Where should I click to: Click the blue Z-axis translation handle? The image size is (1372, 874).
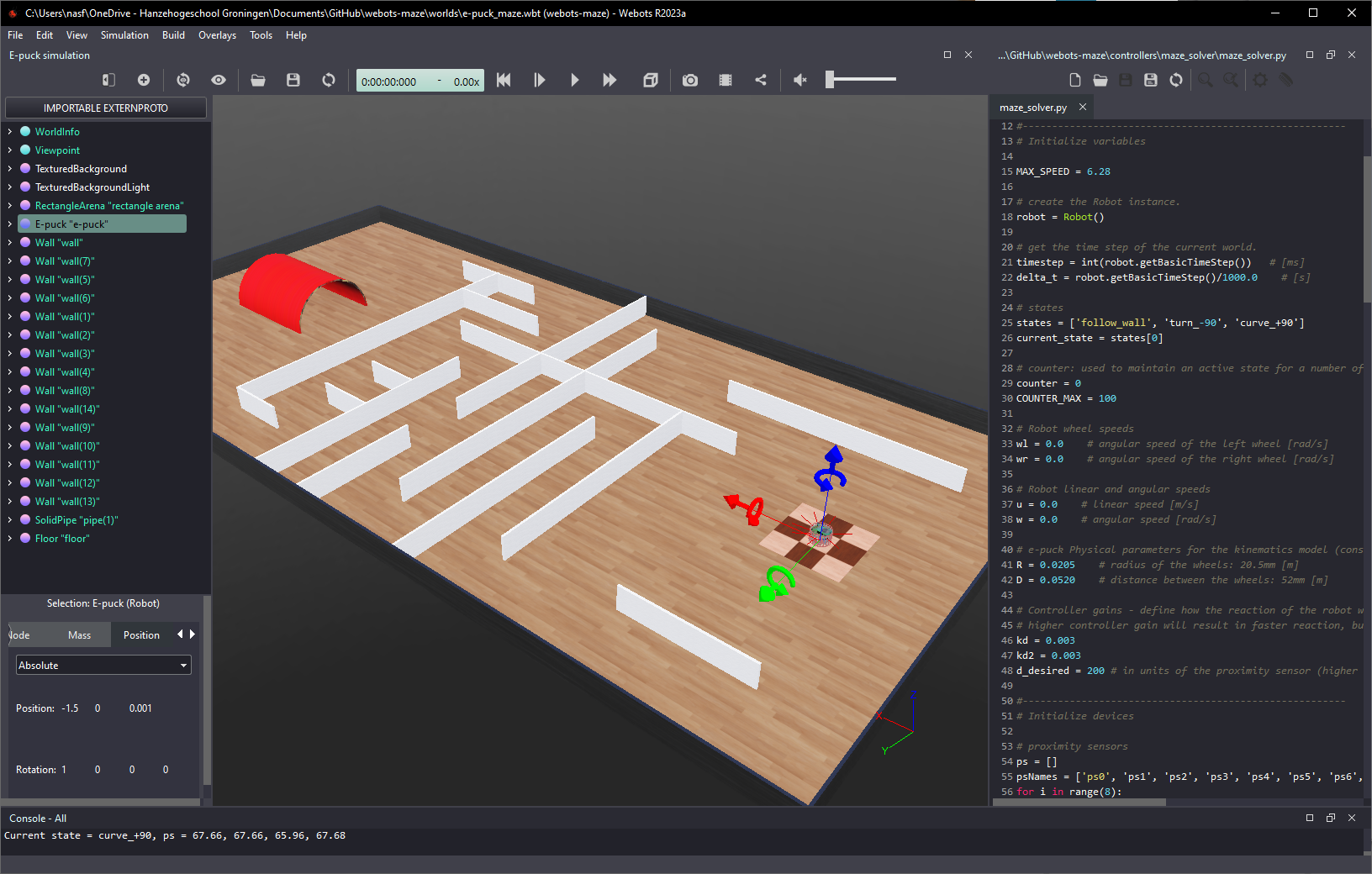tap(834, 455)
